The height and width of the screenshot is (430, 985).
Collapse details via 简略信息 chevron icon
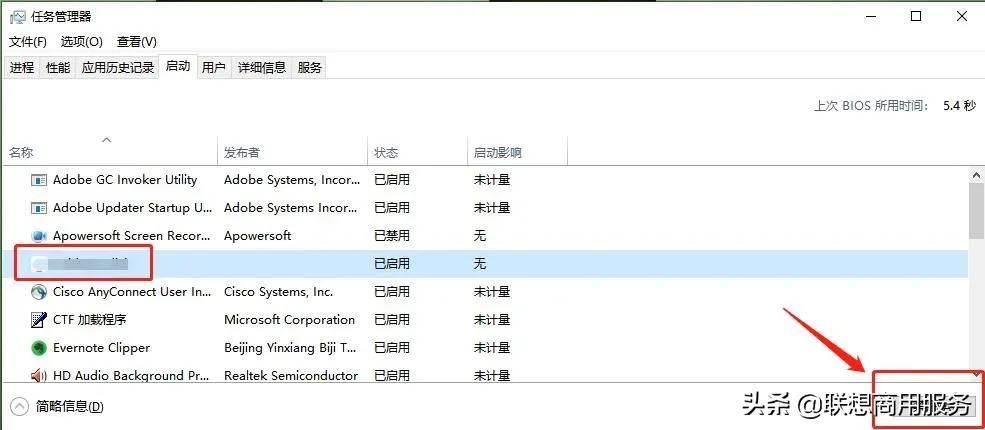(x=20, y=407)
